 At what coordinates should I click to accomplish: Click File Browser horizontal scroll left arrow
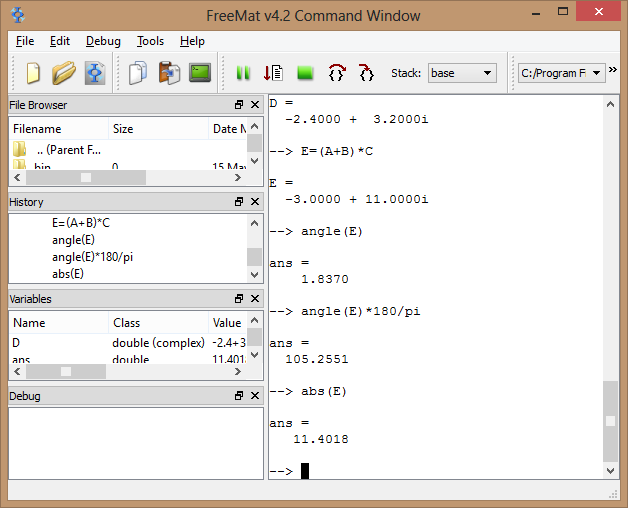point(17,177)
